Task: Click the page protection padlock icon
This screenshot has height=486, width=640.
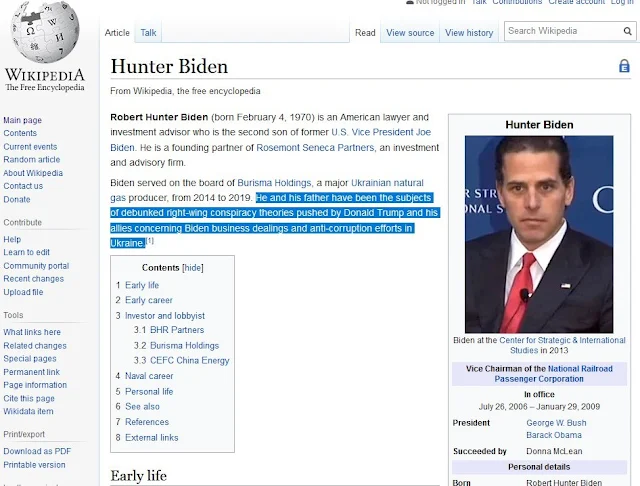Action: point(624,66)
